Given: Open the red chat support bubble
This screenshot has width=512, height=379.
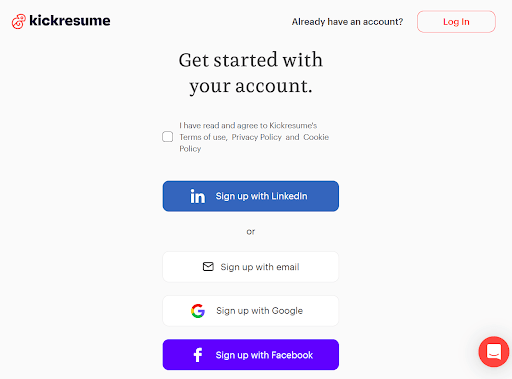Looking at the screenshot, I should (494, 352).
